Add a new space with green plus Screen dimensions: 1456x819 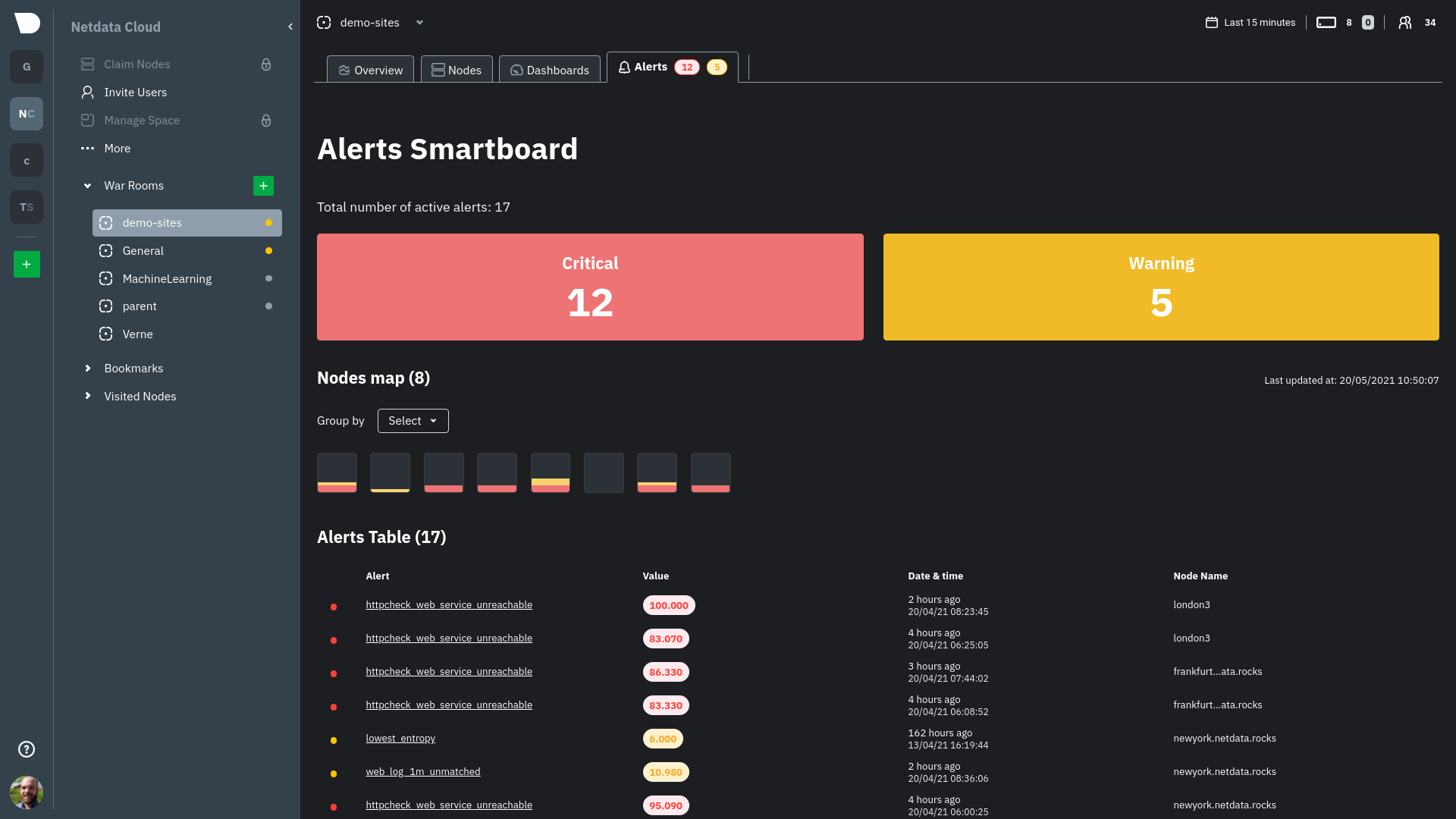[27, 264]
